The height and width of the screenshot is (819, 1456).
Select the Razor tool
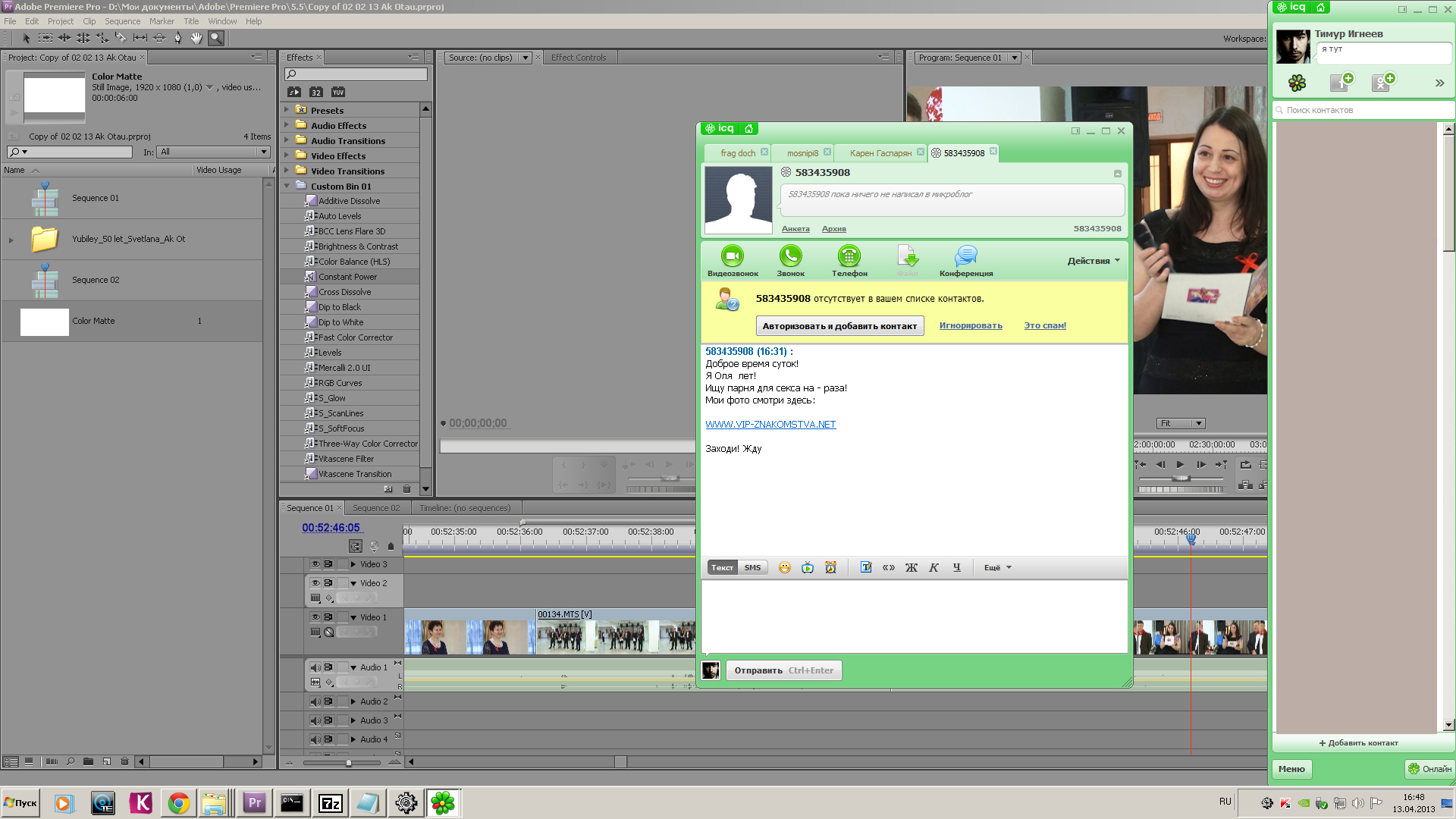click(121, 38)
